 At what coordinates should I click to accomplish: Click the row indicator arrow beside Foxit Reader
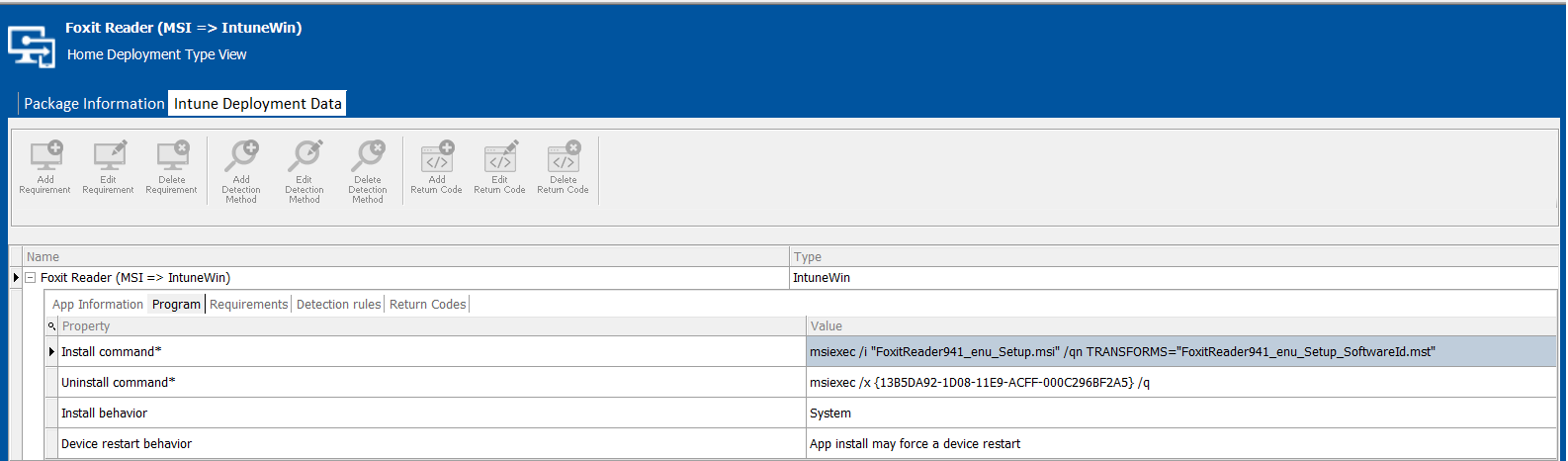16,278
